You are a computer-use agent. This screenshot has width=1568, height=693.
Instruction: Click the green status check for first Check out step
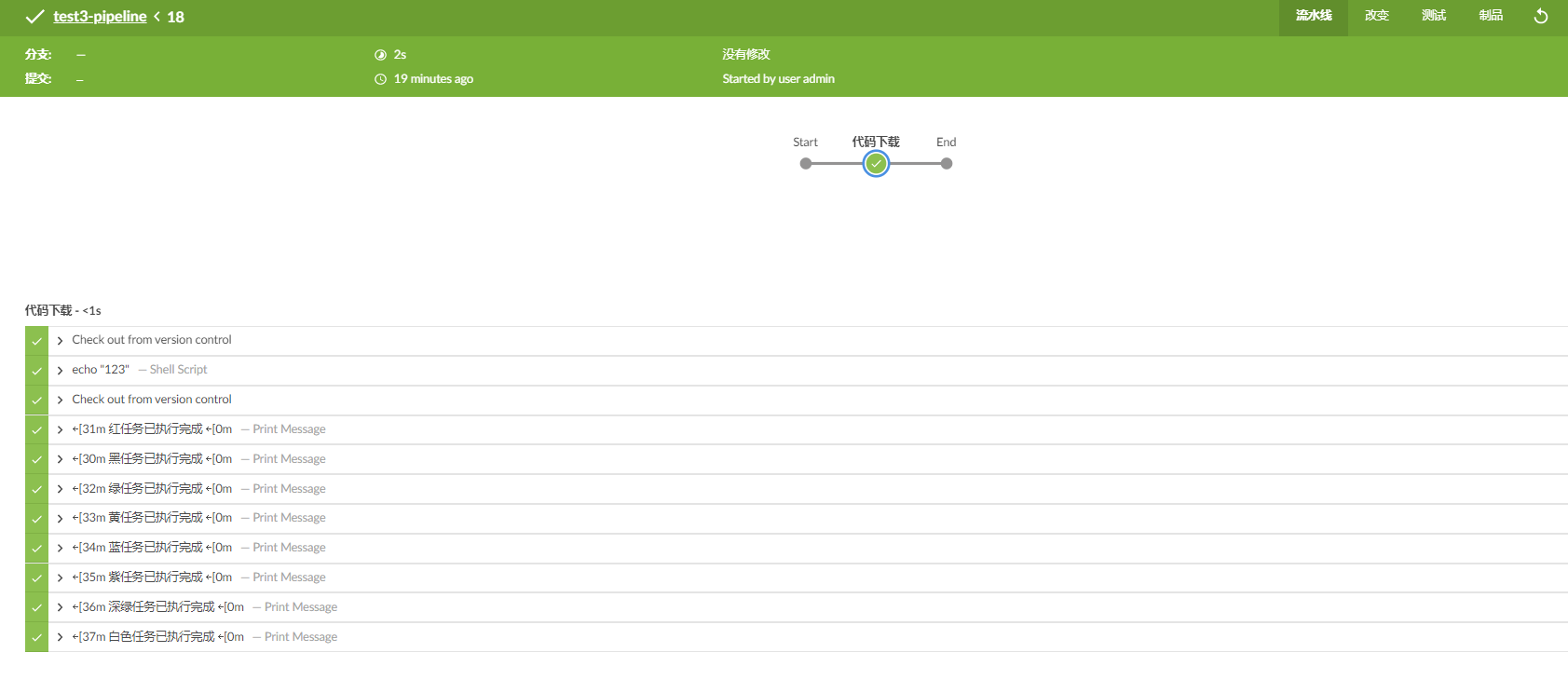36,341
